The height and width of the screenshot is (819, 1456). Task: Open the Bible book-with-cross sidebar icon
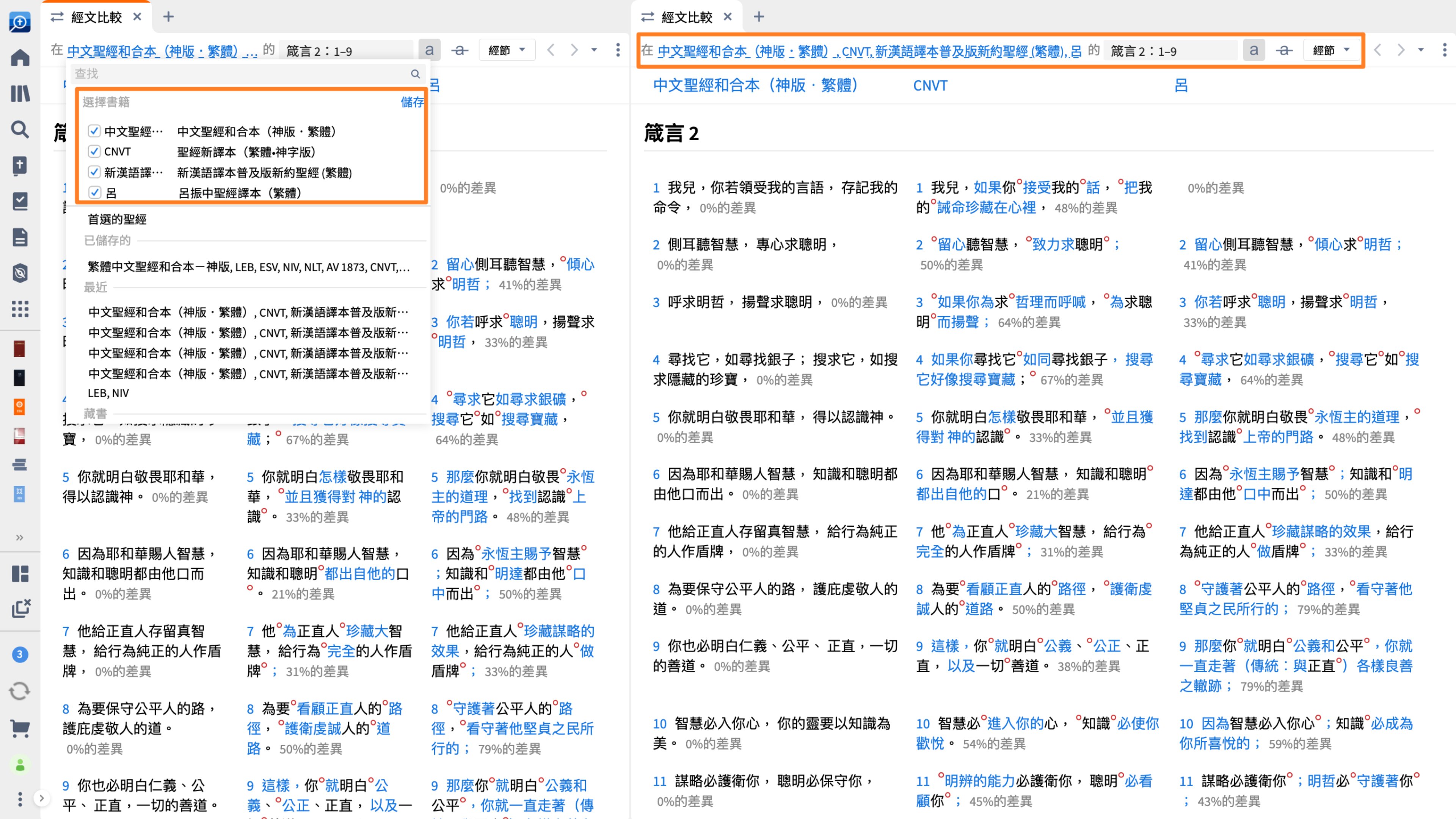tap(20, 165)
